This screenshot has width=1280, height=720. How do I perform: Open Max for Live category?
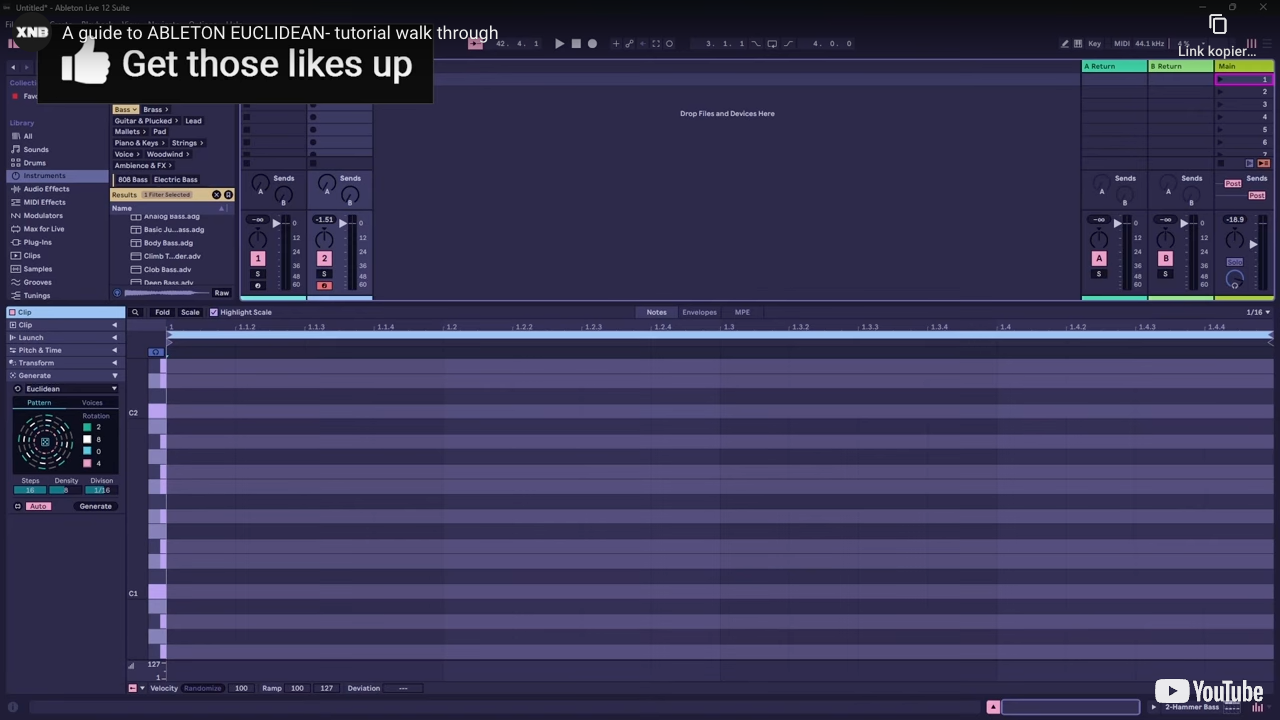[x=44, y=229]
